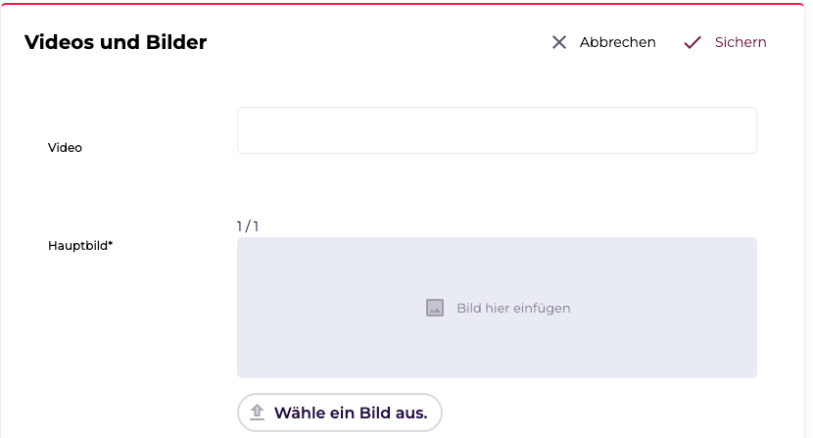This screenshot has width=813, height=438.
Task: Select the Hauptbild* field label
Action: coord(80,246)
